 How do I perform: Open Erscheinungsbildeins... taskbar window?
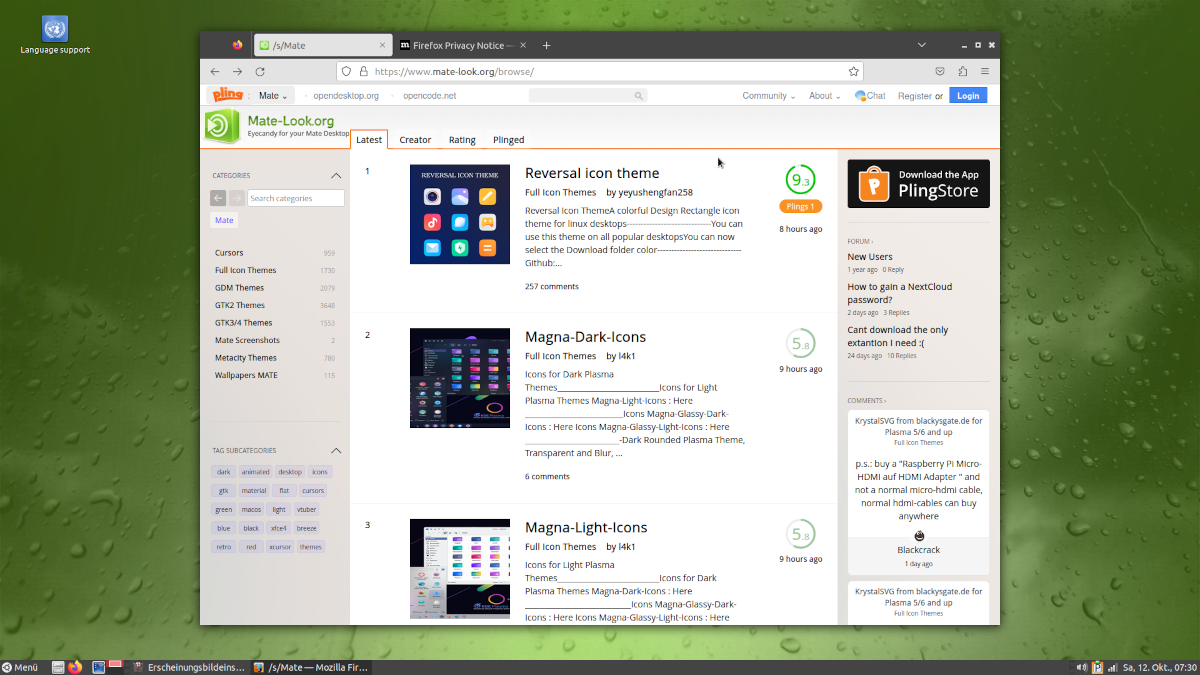tap(188, 667)
